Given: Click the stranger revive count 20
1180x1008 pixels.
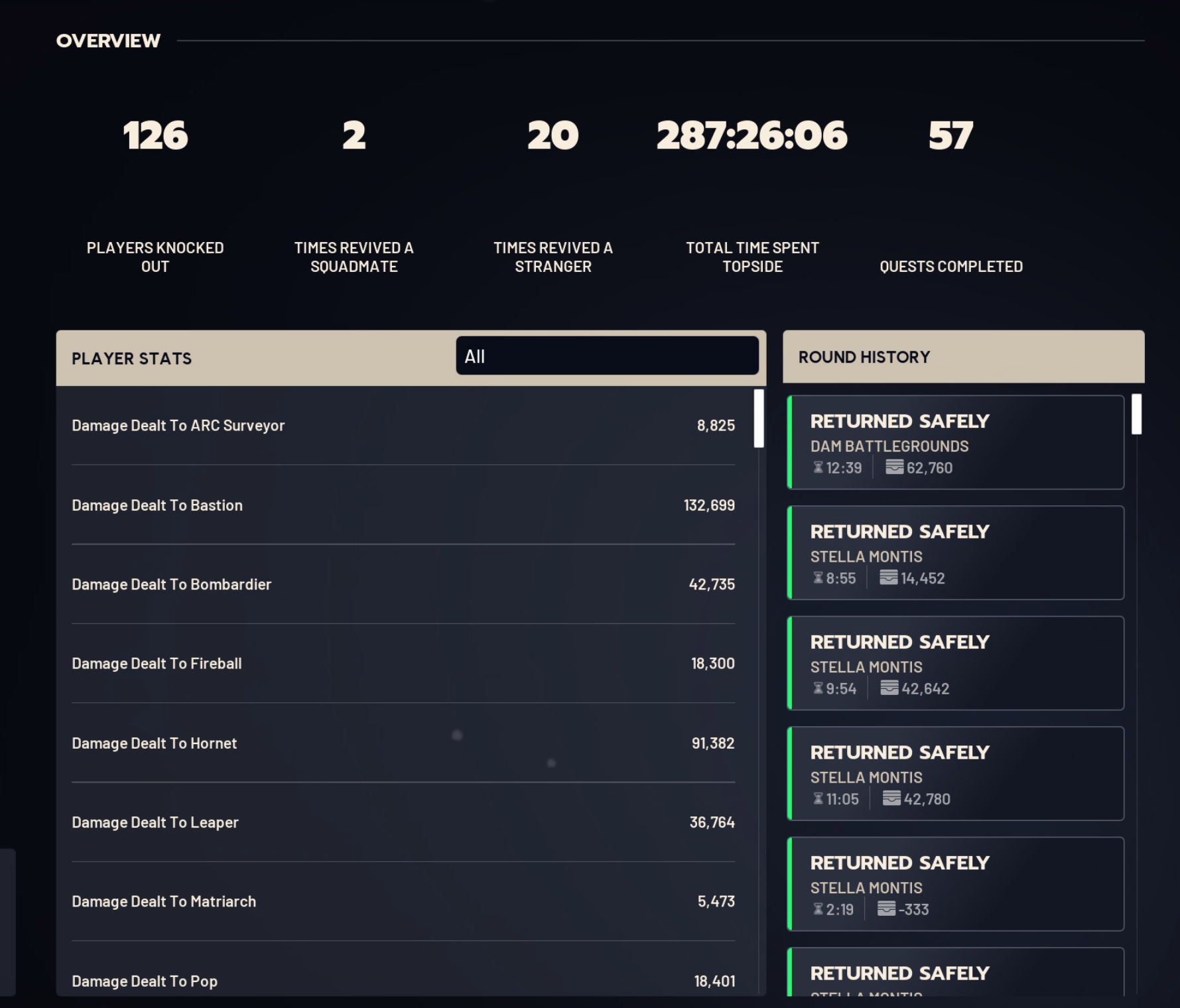Looking at the screenshot, I should (x=553, y=135).
